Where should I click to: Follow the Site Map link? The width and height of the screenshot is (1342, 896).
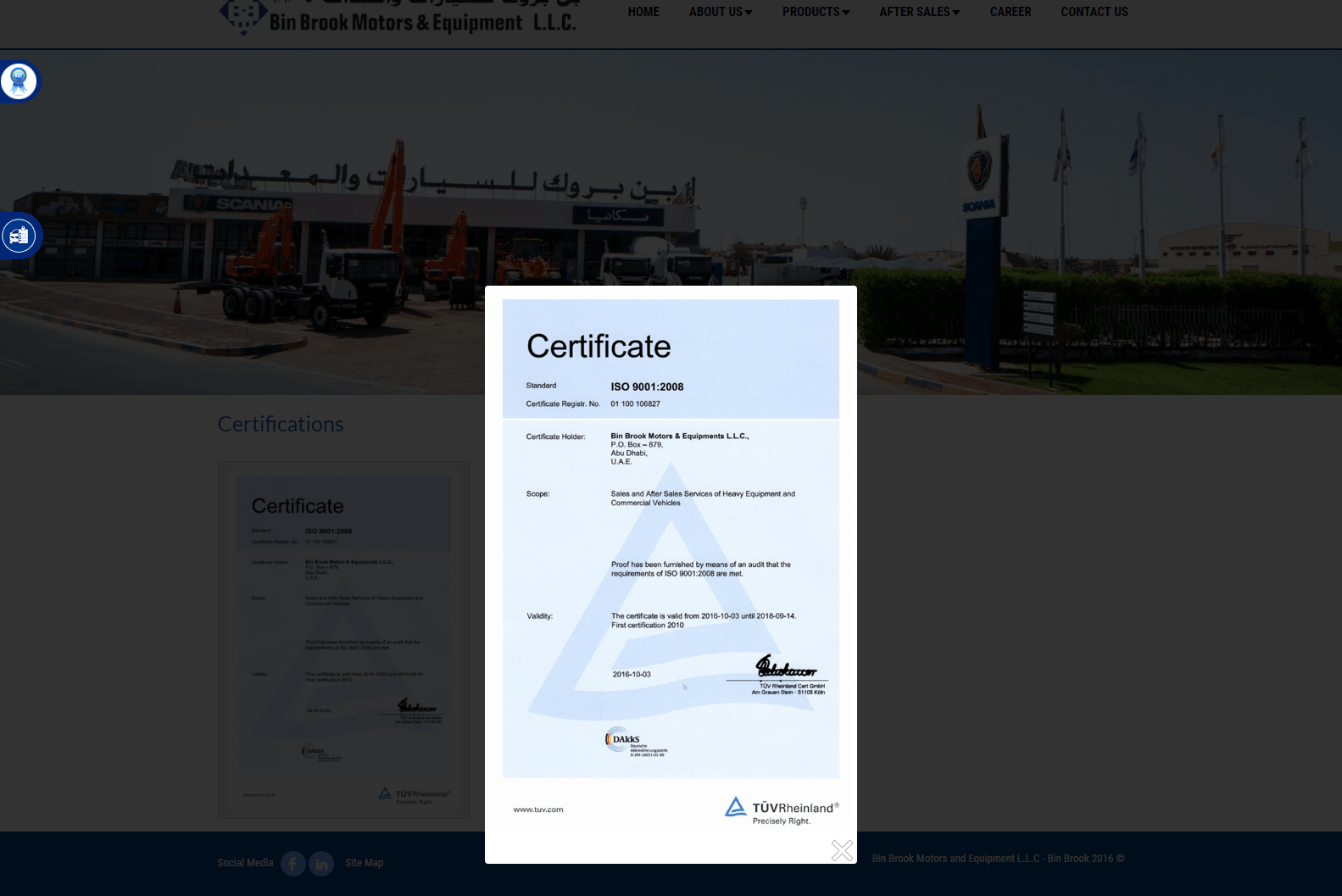(364, 863)
